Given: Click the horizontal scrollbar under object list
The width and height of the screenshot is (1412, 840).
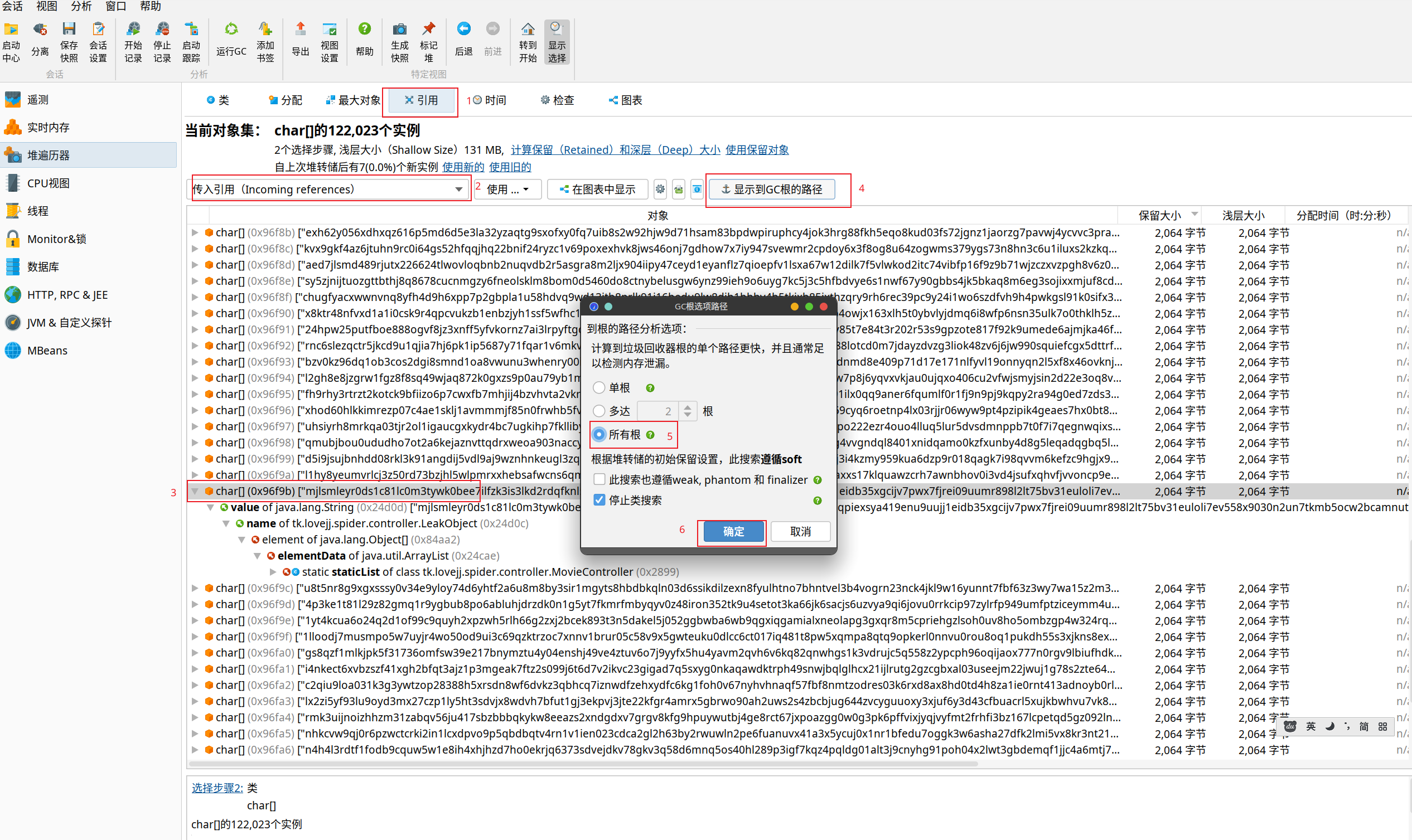Looking at the screenshot, I should pos(583,764).
